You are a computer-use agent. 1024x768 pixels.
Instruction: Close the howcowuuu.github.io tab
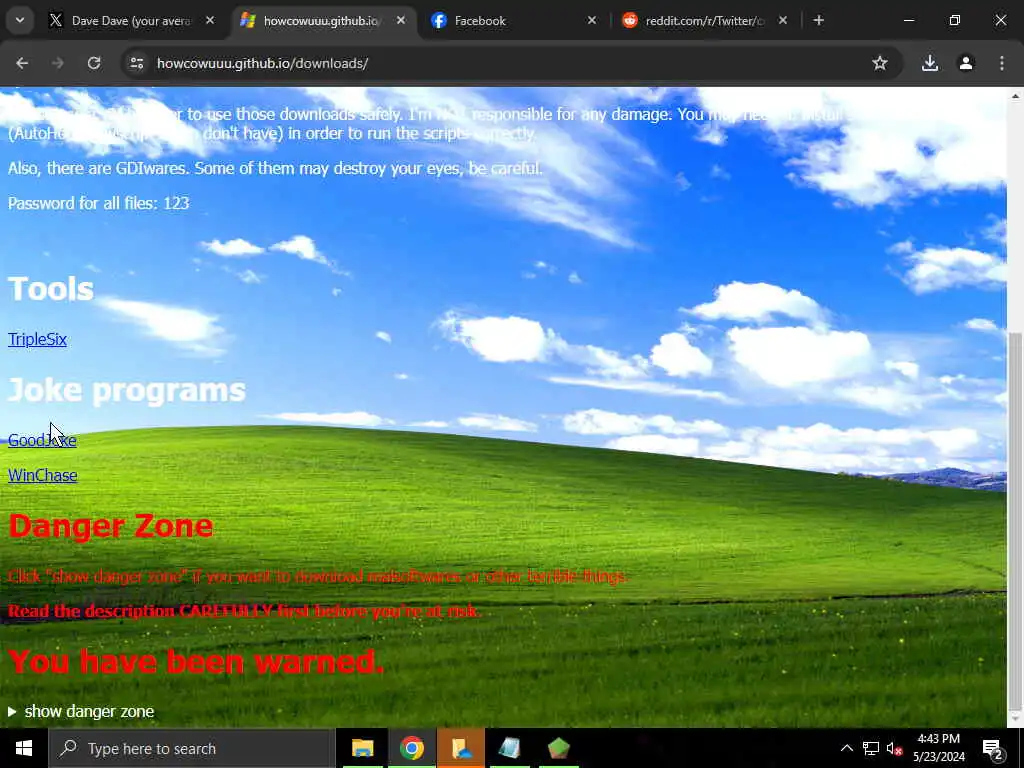pos(401,20)
